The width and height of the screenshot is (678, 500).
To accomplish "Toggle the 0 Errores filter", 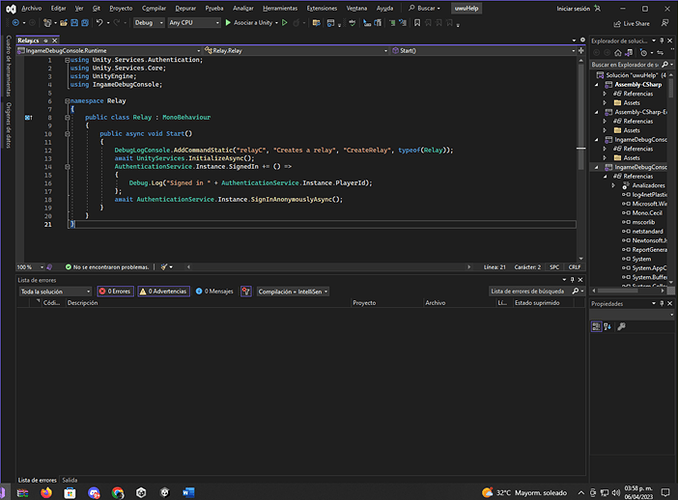I will pyautogui.click(x=115, y=292).
